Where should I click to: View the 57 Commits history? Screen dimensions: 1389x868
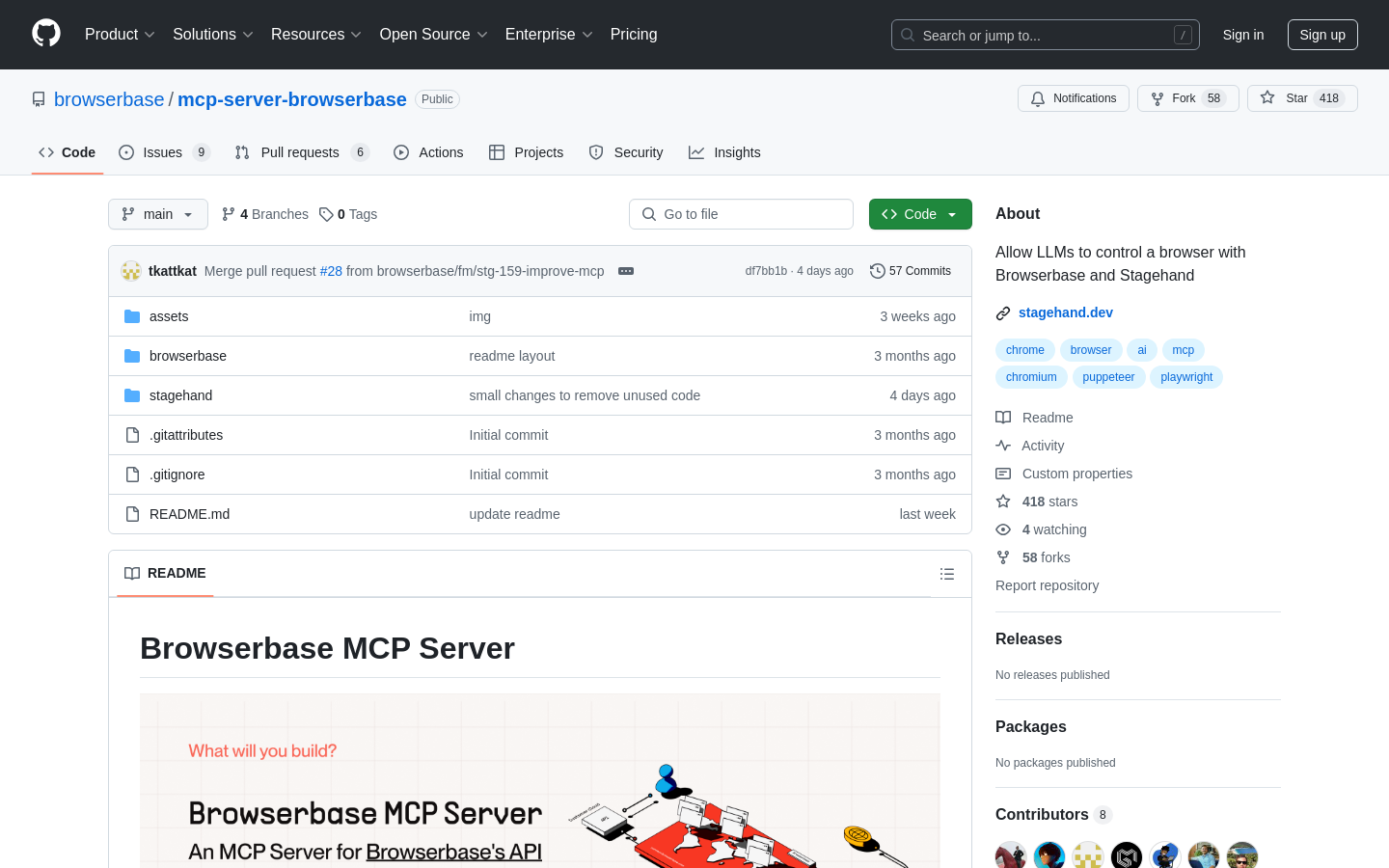[x=911, y=271]
